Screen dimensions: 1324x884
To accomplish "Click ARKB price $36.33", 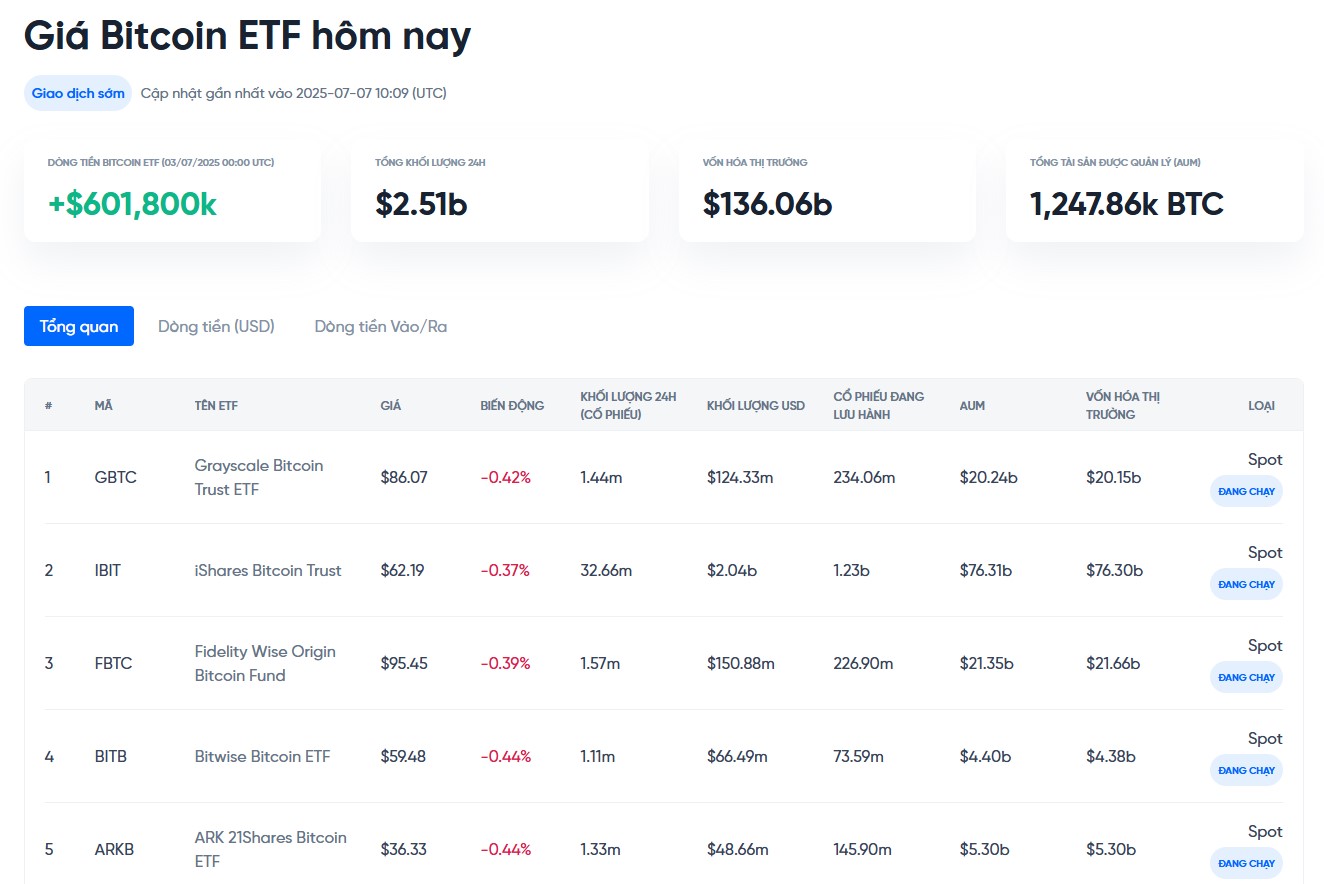I will (x=404, y=849).
